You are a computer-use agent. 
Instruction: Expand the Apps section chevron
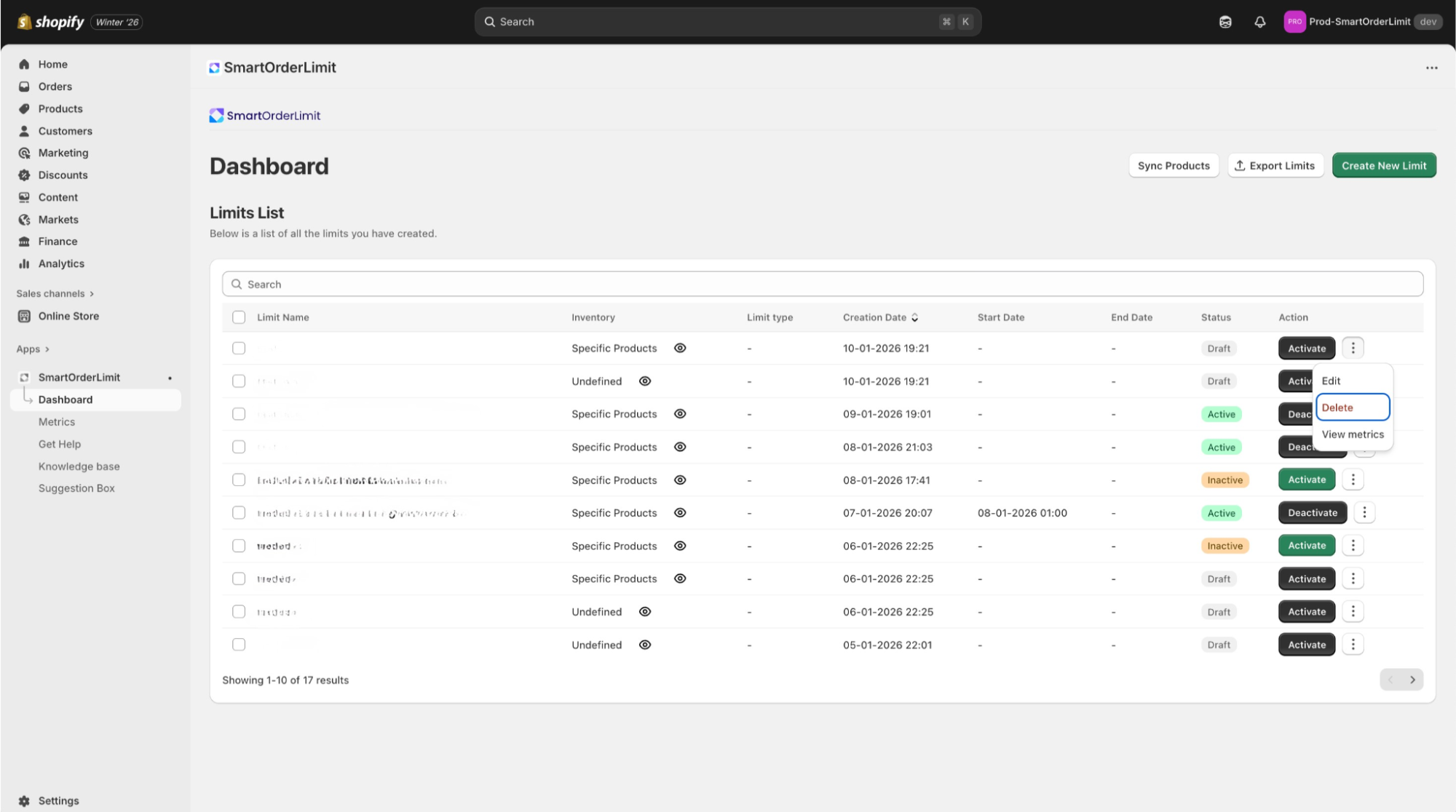47,349
